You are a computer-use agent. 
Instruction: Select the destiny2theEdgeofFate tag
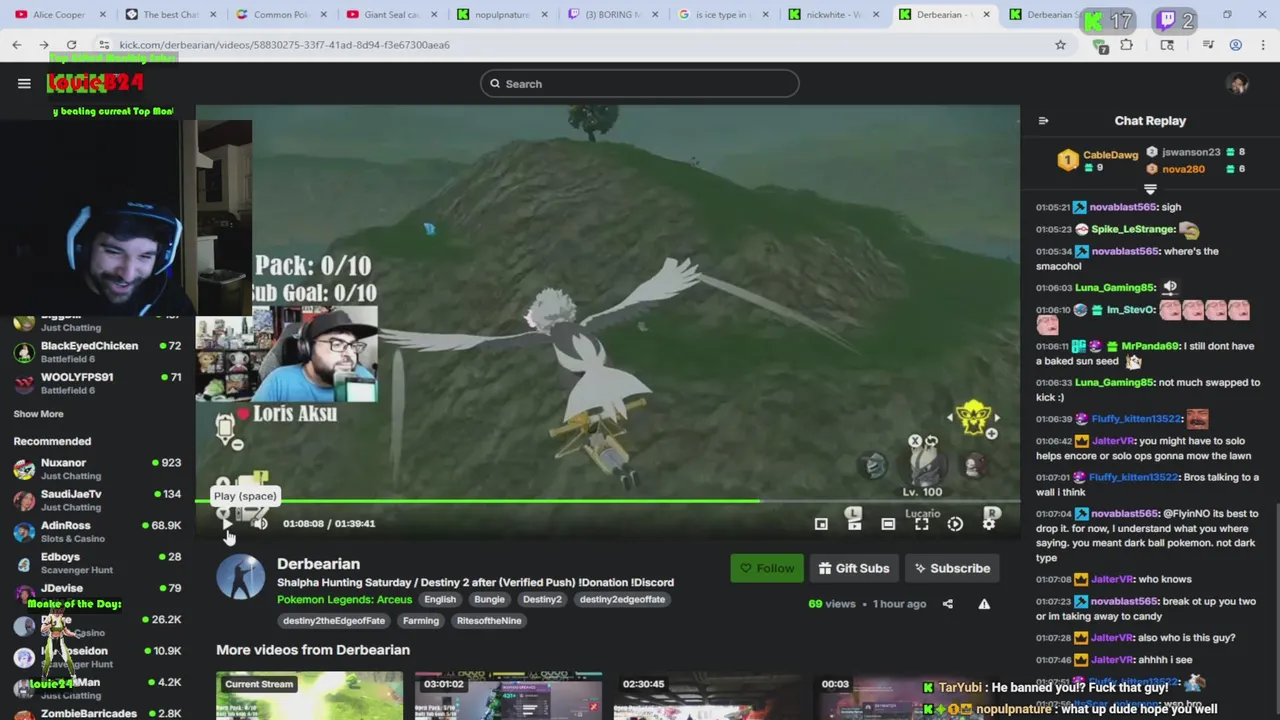point(334,621)
